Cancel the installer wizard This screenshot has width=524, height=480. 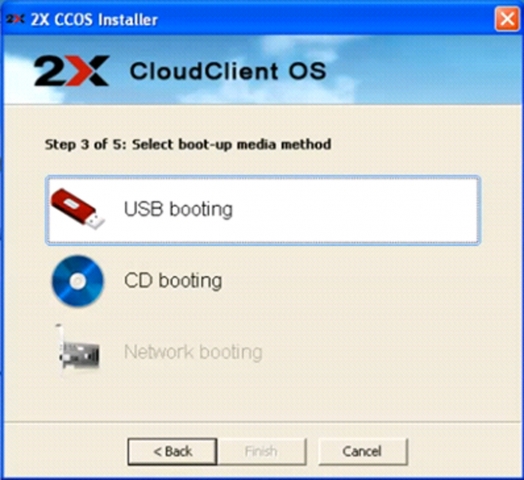[363, 452]
